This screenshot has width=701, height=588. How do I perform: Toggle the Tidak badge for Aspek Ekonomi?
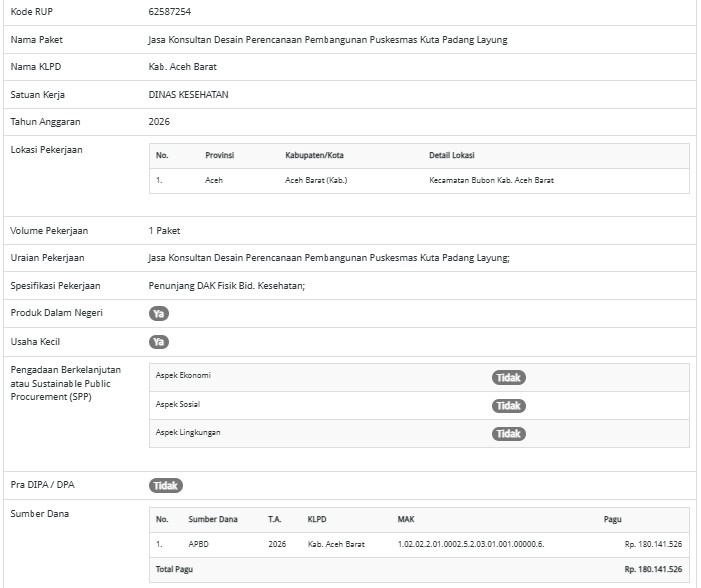point(508,377)
